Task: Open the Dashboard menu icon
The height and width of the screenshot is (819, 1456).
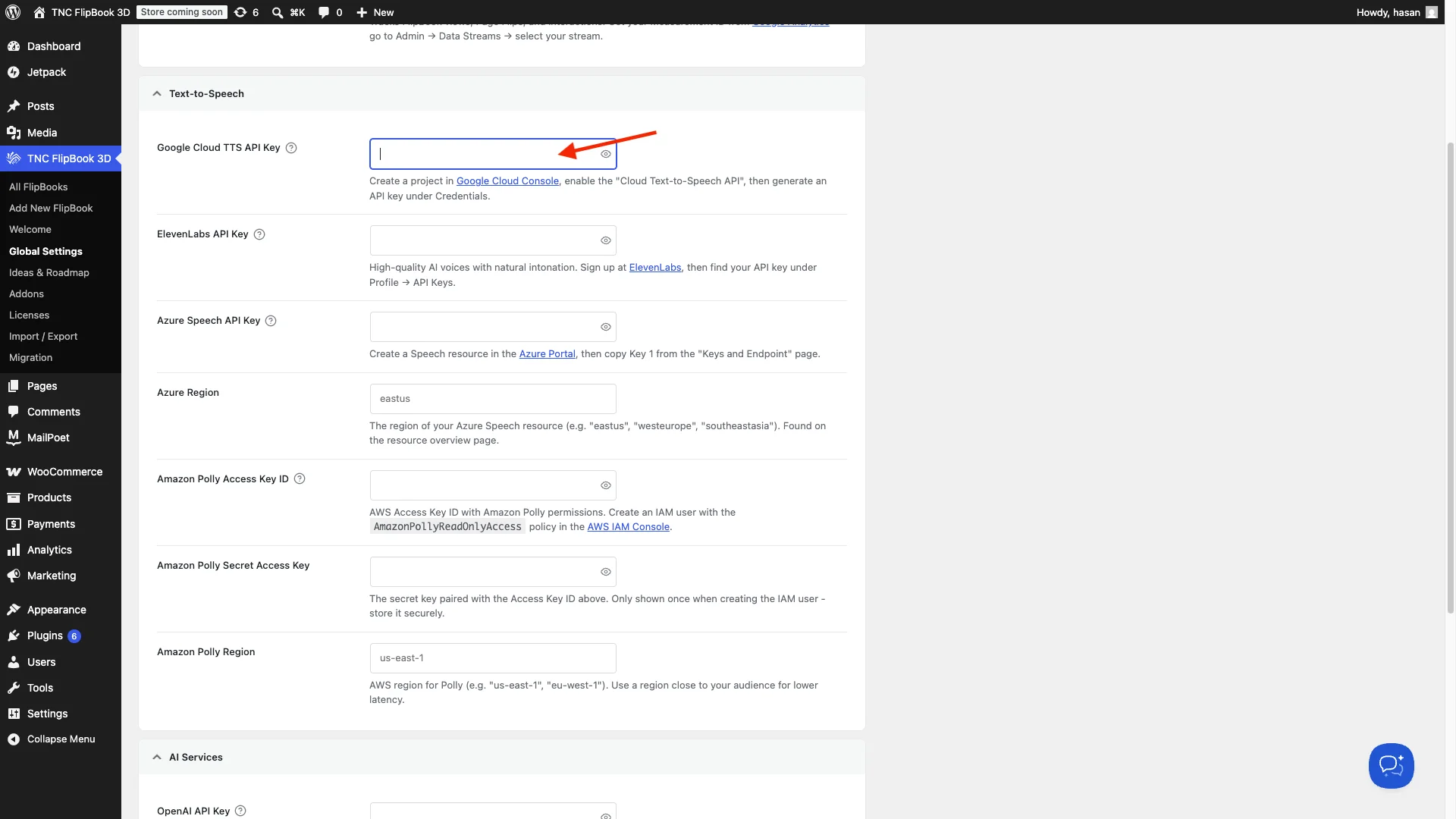Action: pyautogui.click(x=14, y=46)
